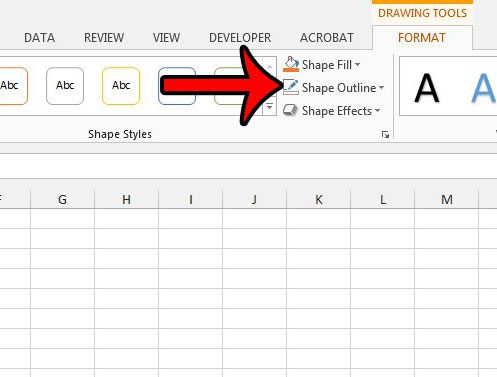
Task: Expand the Shape Outline dropdown arrow
Action: click(x=381, y=88)
